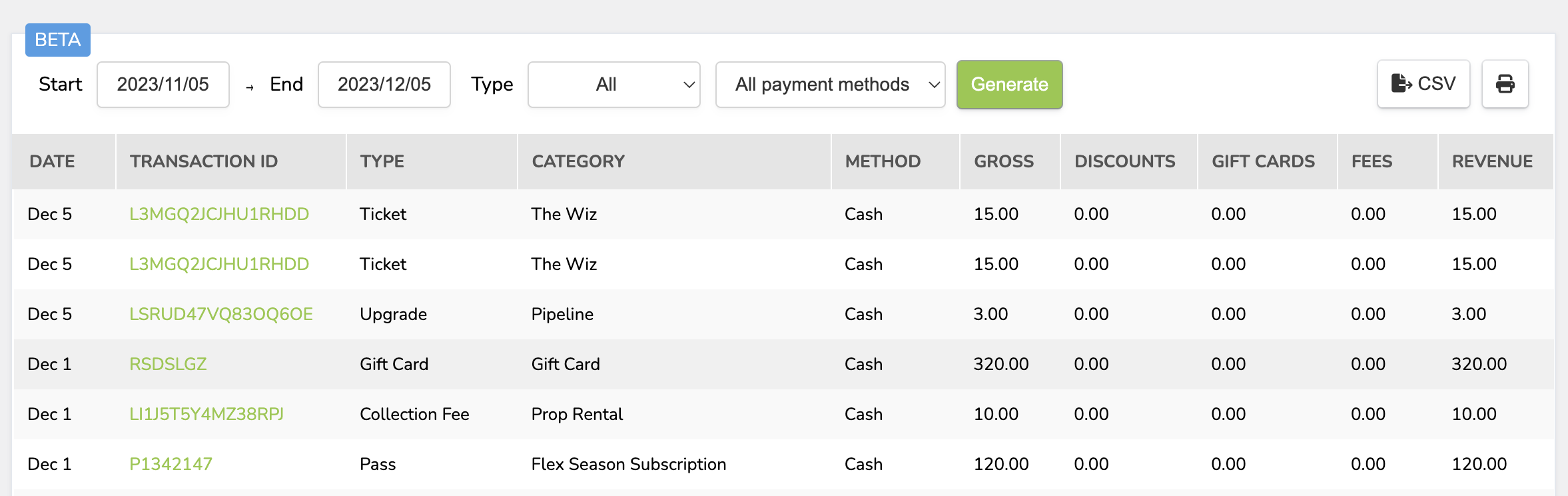Expand the All payment methods dropdown

pos(830,85)
